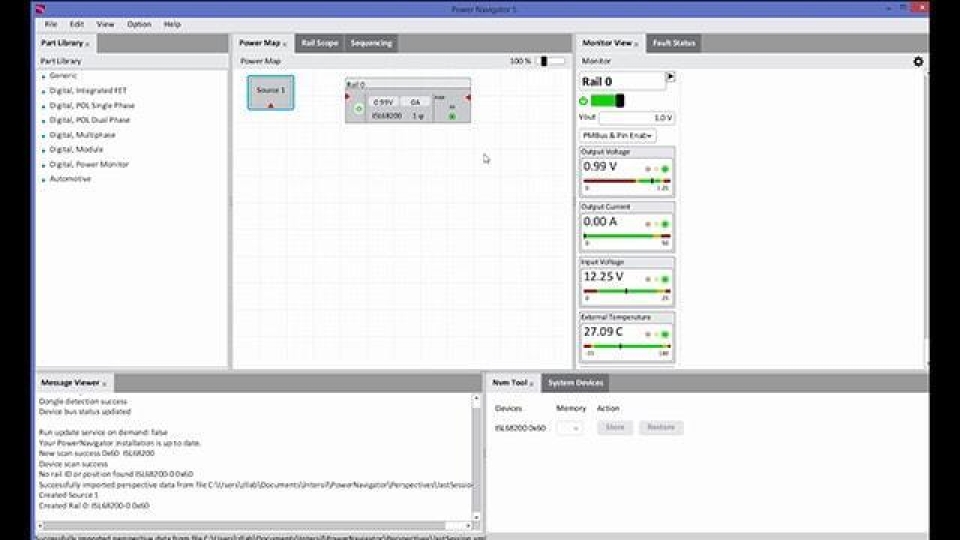
Task: Click the Restore button
Action: pyautogui.click(x=661, y=428)
